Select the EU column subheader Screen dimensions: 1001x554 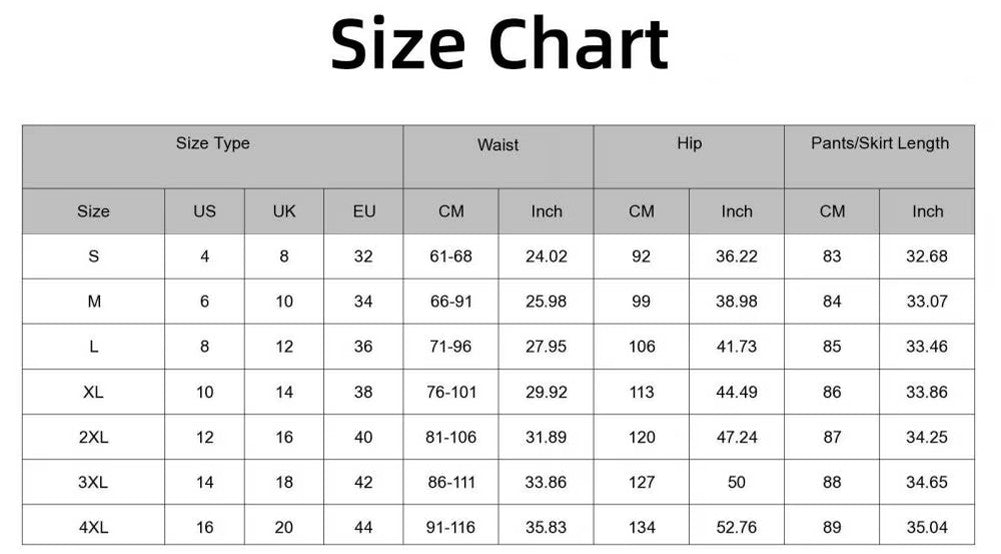point(363,211)
